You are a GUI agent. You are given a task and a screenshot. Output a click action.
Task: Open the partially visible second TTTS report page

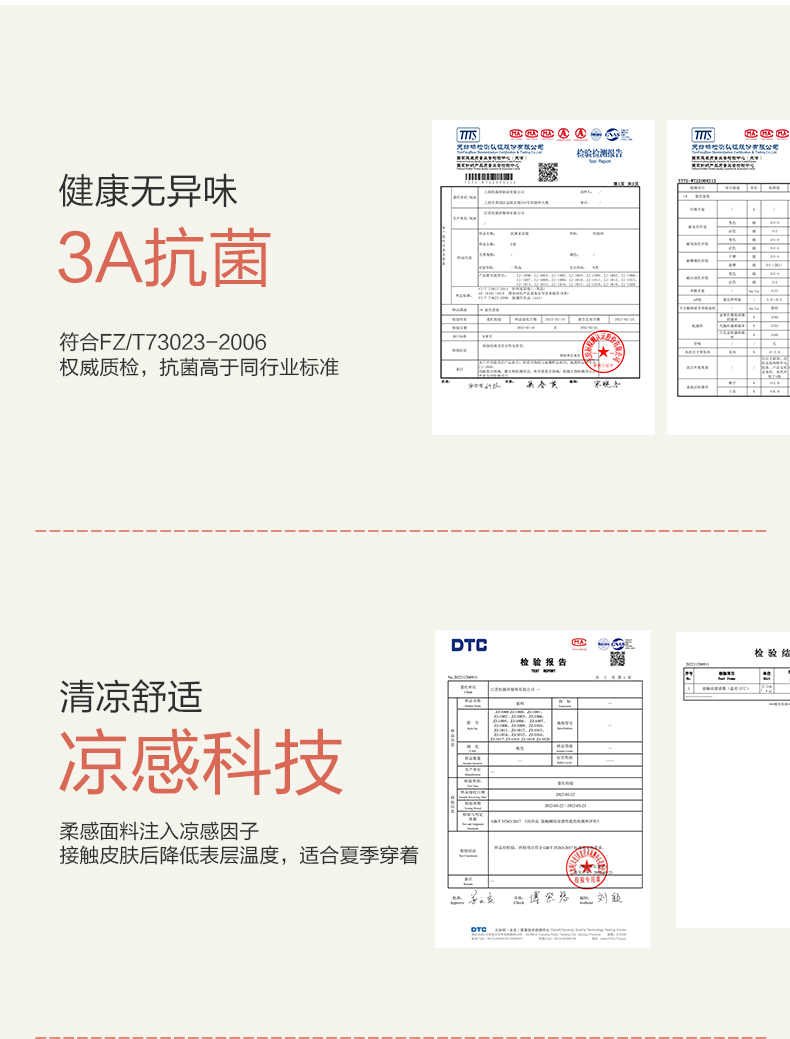coord(728,277)
